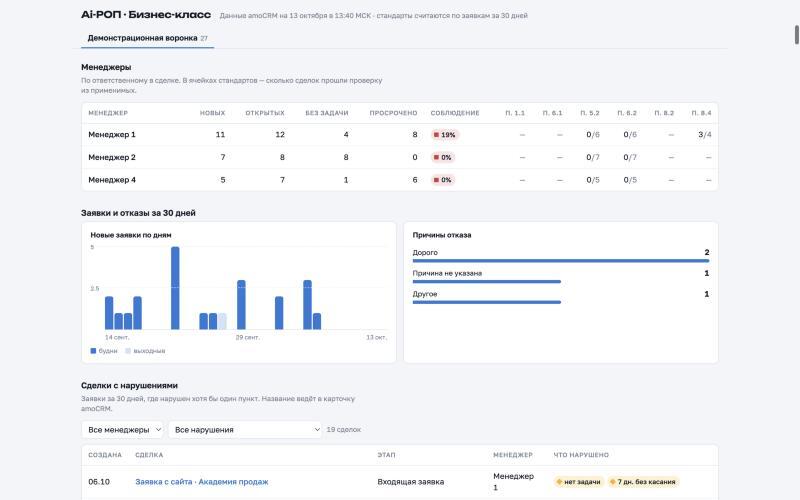Click the СОЗДАНА column header
This screenshot has width=800, height=500.
point(105,455)
